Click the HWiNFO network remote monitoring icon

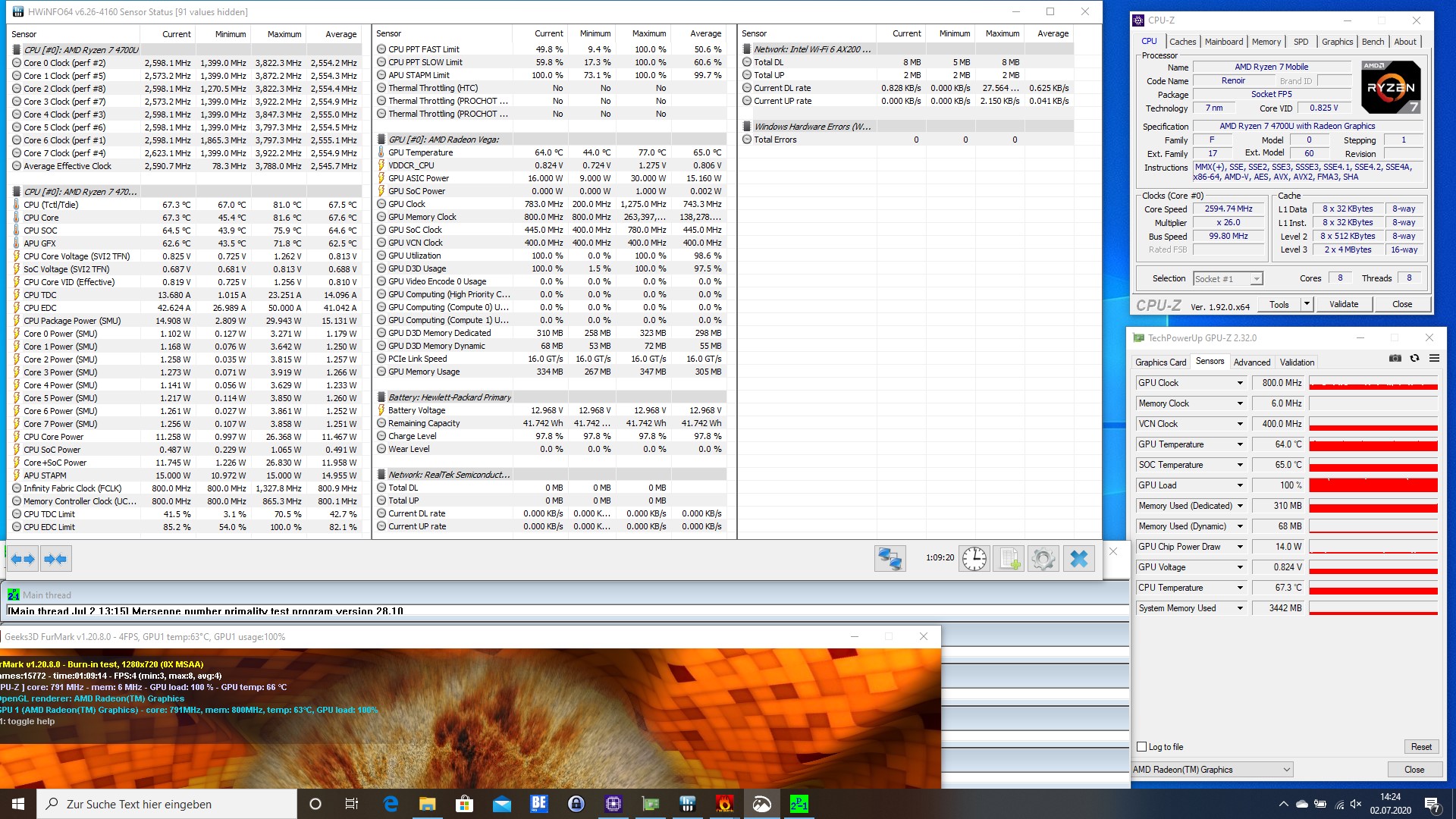[x=890, y=559]
